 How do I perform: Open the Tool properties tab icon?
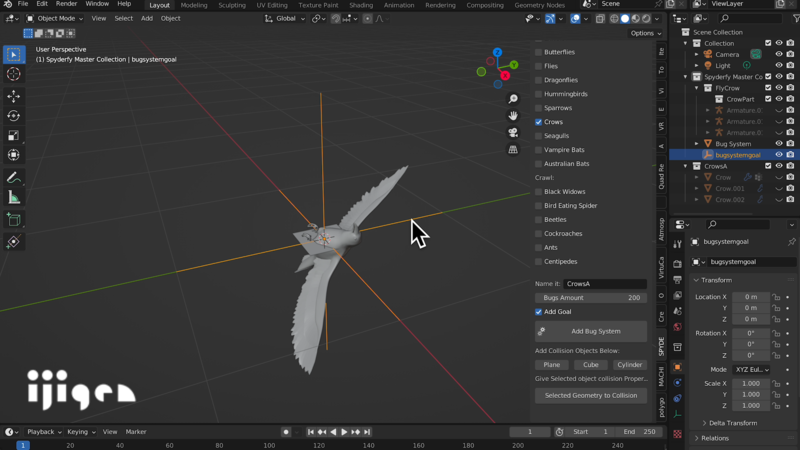click(678, 244)
